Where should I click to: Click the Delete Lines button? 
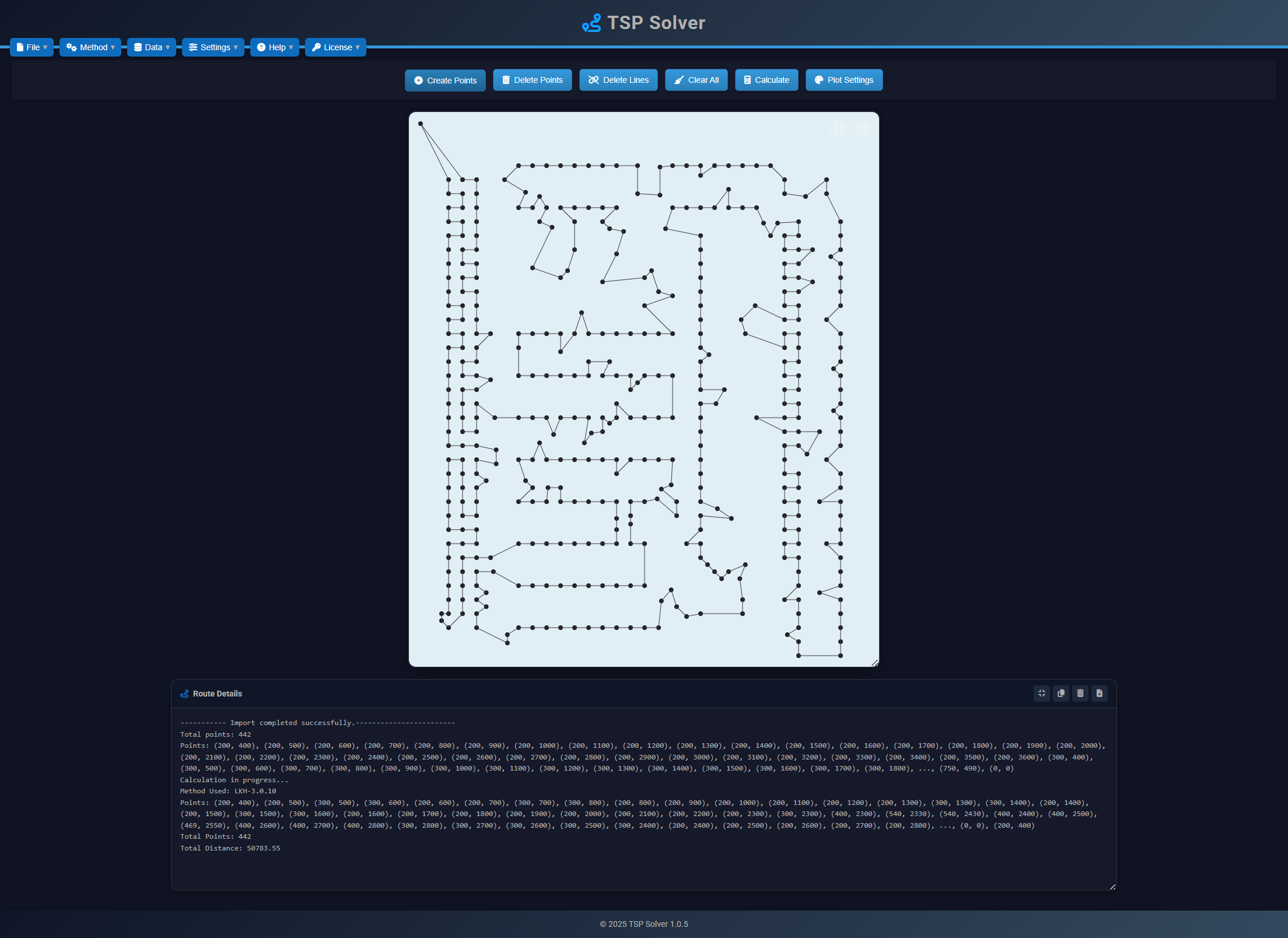[x=618, y=80]
